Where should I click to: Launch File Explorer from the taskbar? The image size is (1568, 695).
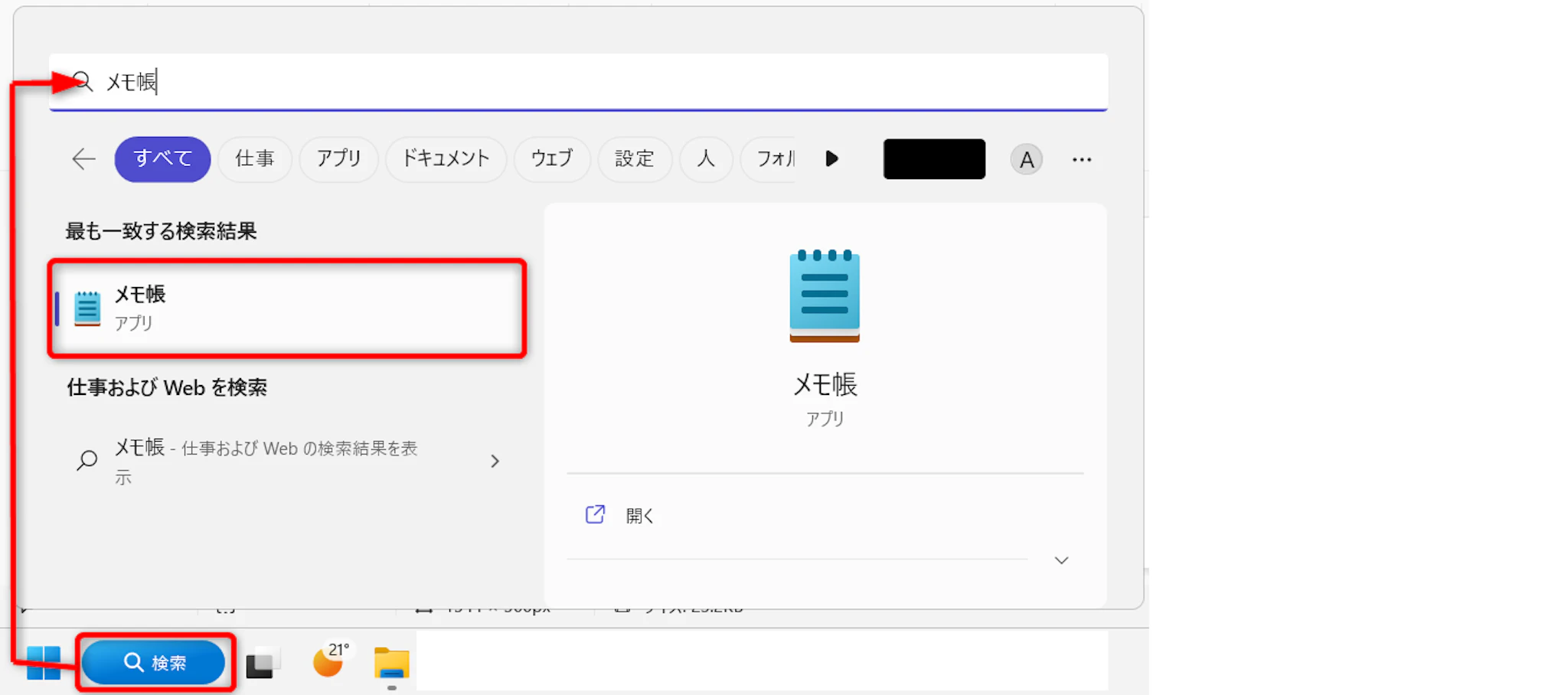391,663
